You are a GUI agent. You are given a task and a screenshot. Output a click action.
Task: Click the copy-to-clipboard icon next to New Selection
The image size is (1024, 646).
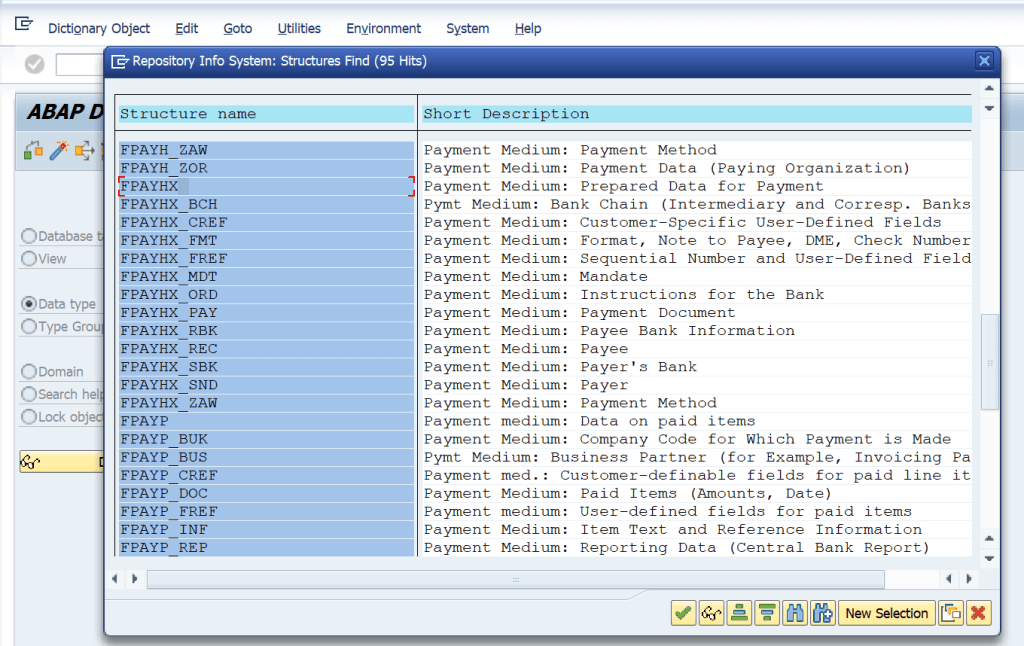[951, 613]
